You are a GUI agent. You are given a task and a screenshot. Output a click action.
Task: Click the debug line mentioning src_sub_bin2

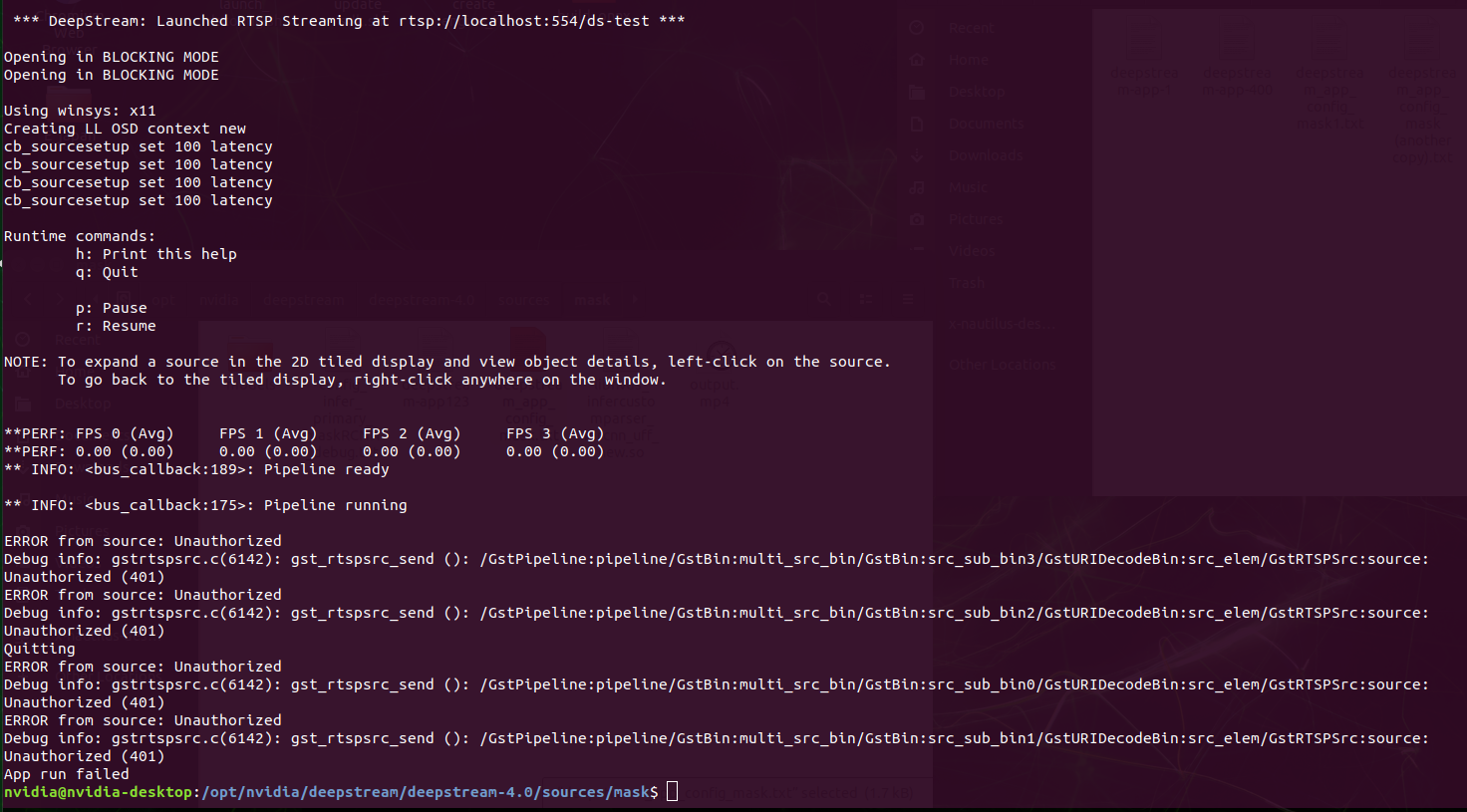[717, 613]
